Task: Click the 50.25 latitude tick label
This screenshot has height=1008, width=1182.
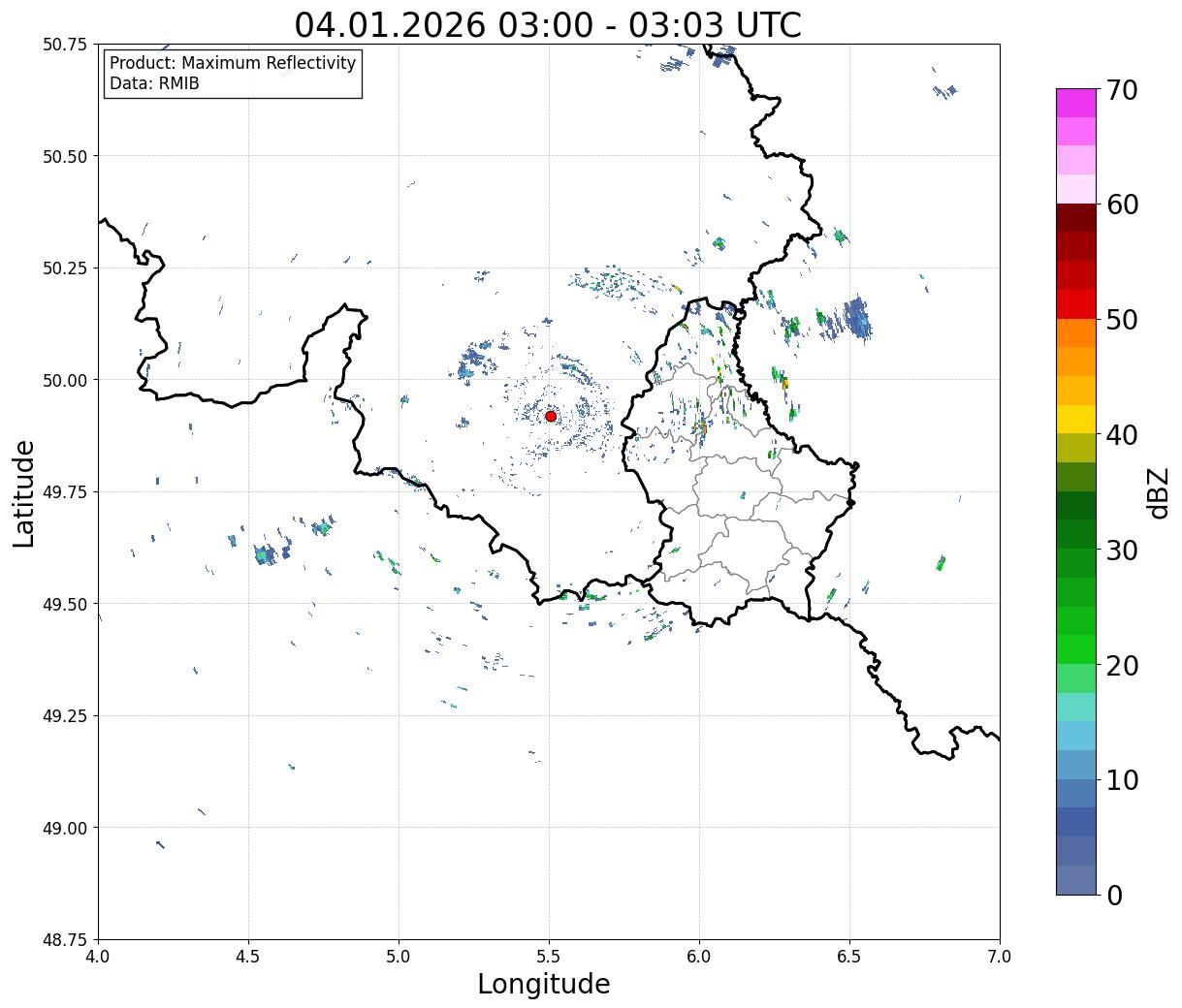Action: [x=66, y=268]
